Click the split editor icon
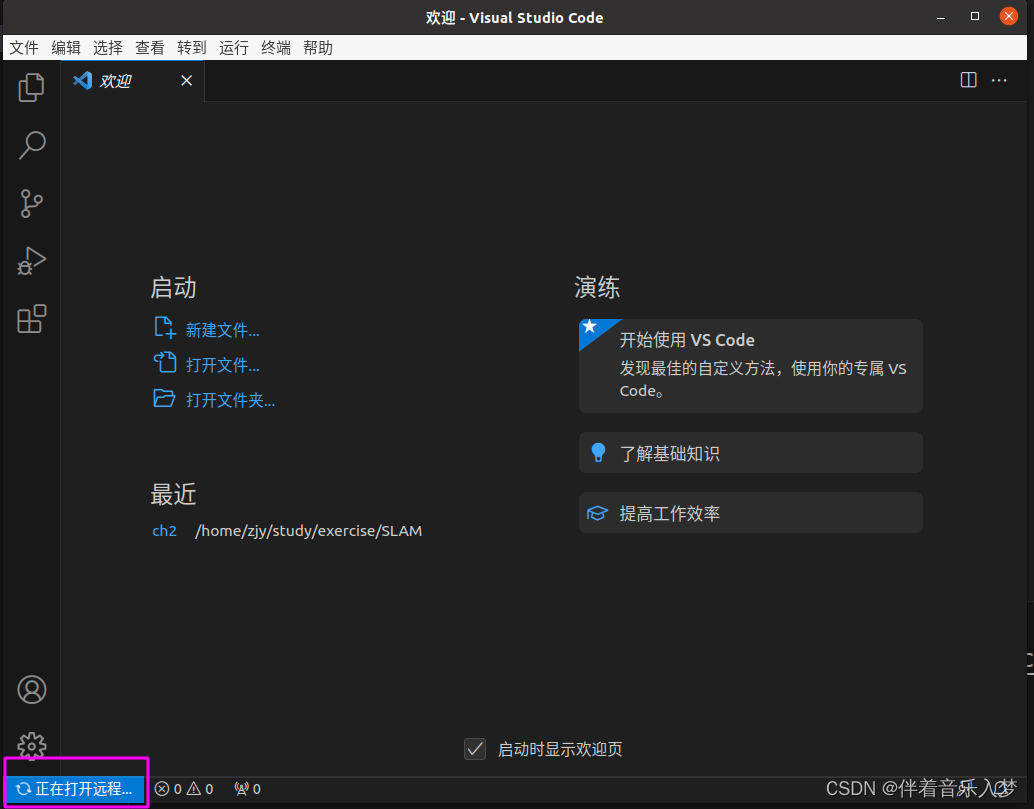Viewport: 1034px width, 809px height. click(x=968, y=80)
